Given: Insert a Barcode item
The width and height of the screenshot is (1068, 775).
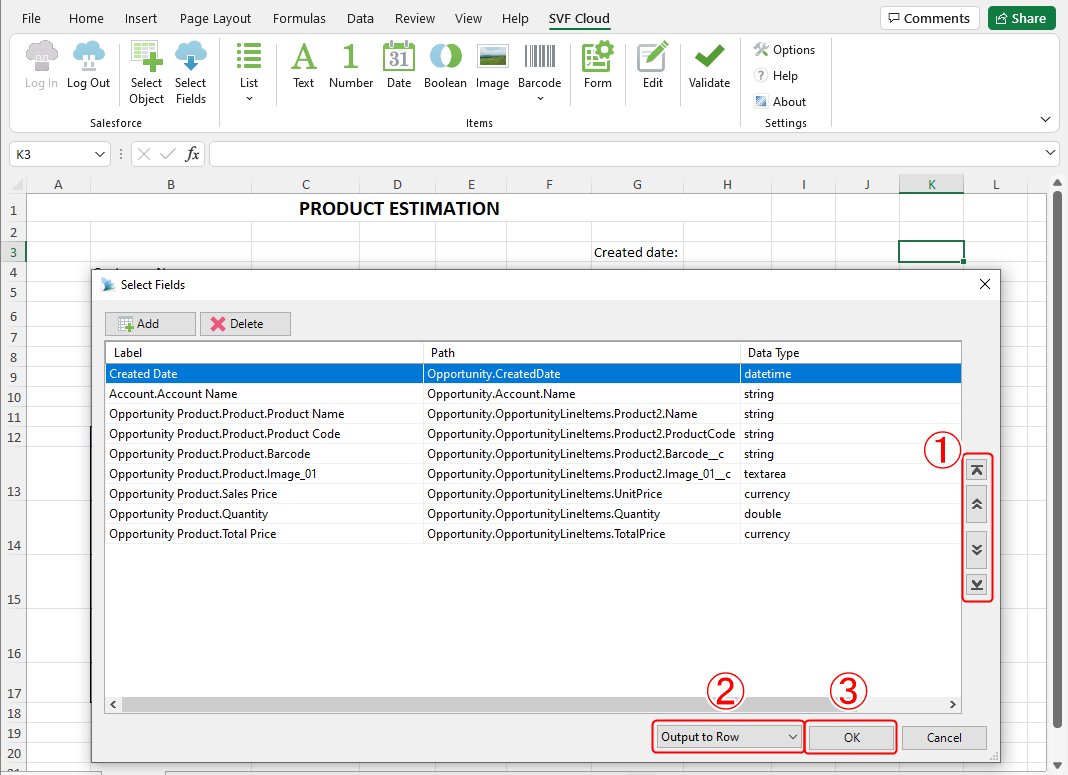Looking at the screenshot, I should pos(539,73).
